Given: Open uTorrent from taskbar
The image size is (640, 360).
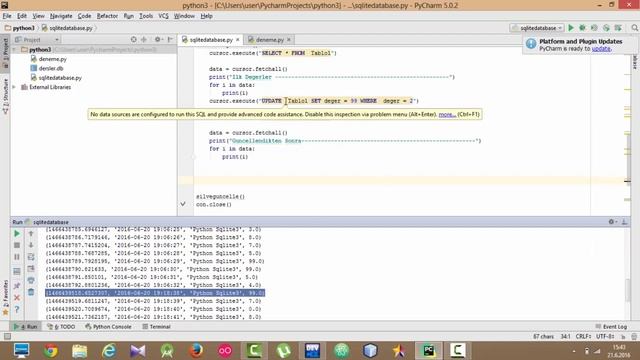Looking at the screenshot, I should 283,351.
